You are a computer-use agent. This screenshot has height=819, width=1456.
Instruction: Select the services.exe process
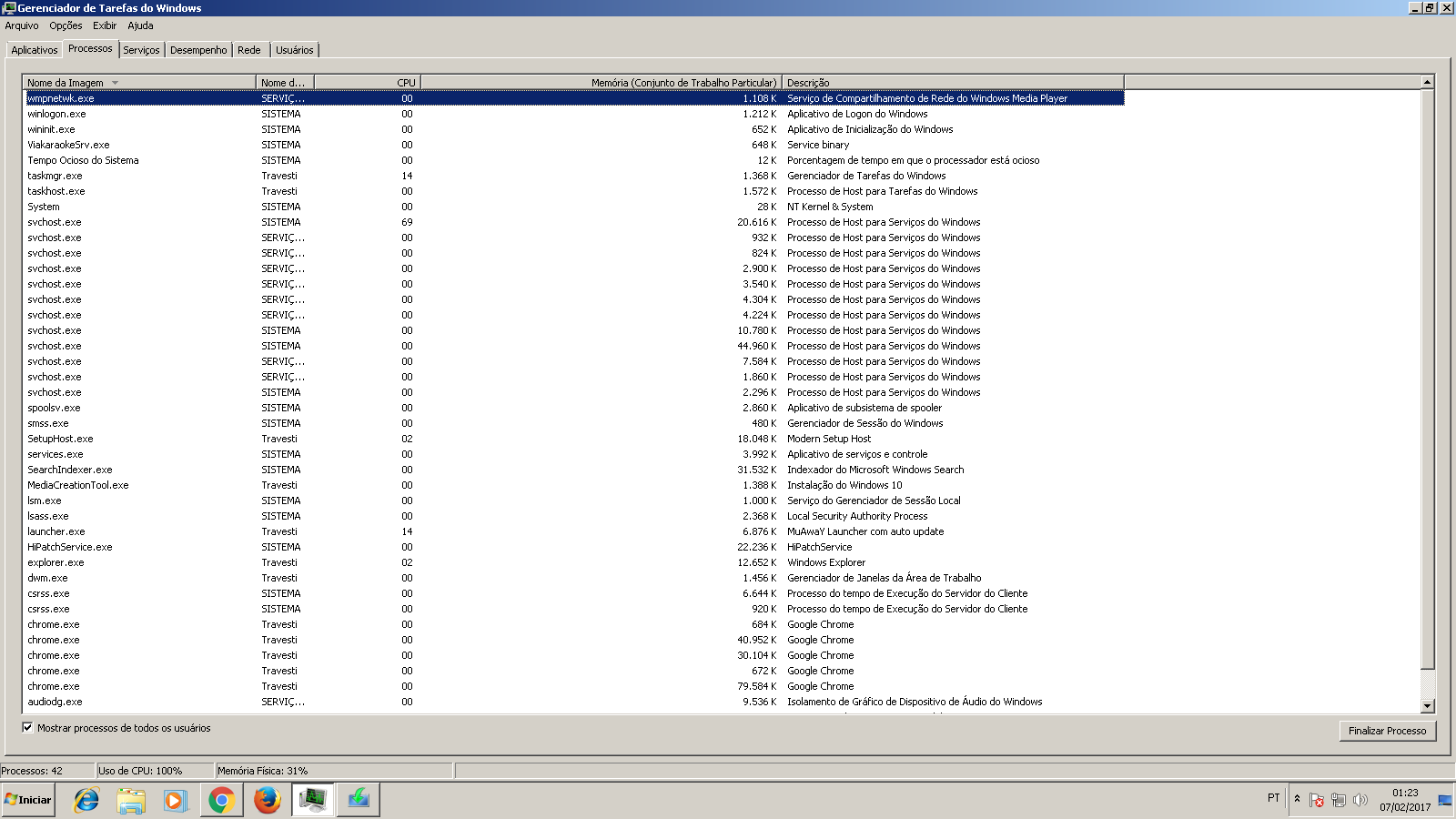[x=574, y=454]
